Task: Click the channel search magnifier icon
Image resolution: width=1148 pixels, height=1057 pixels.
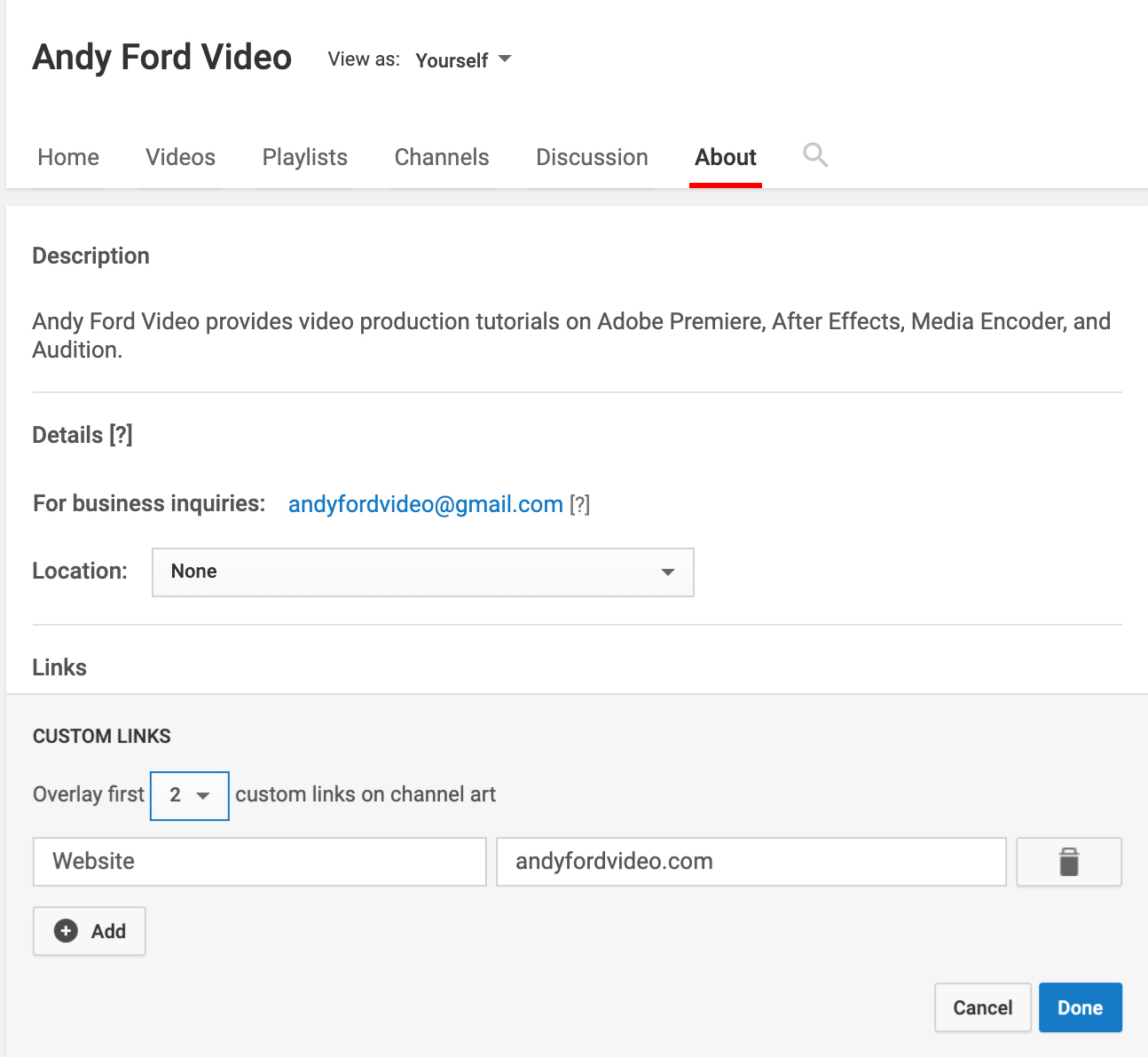Action: (815, 155)
